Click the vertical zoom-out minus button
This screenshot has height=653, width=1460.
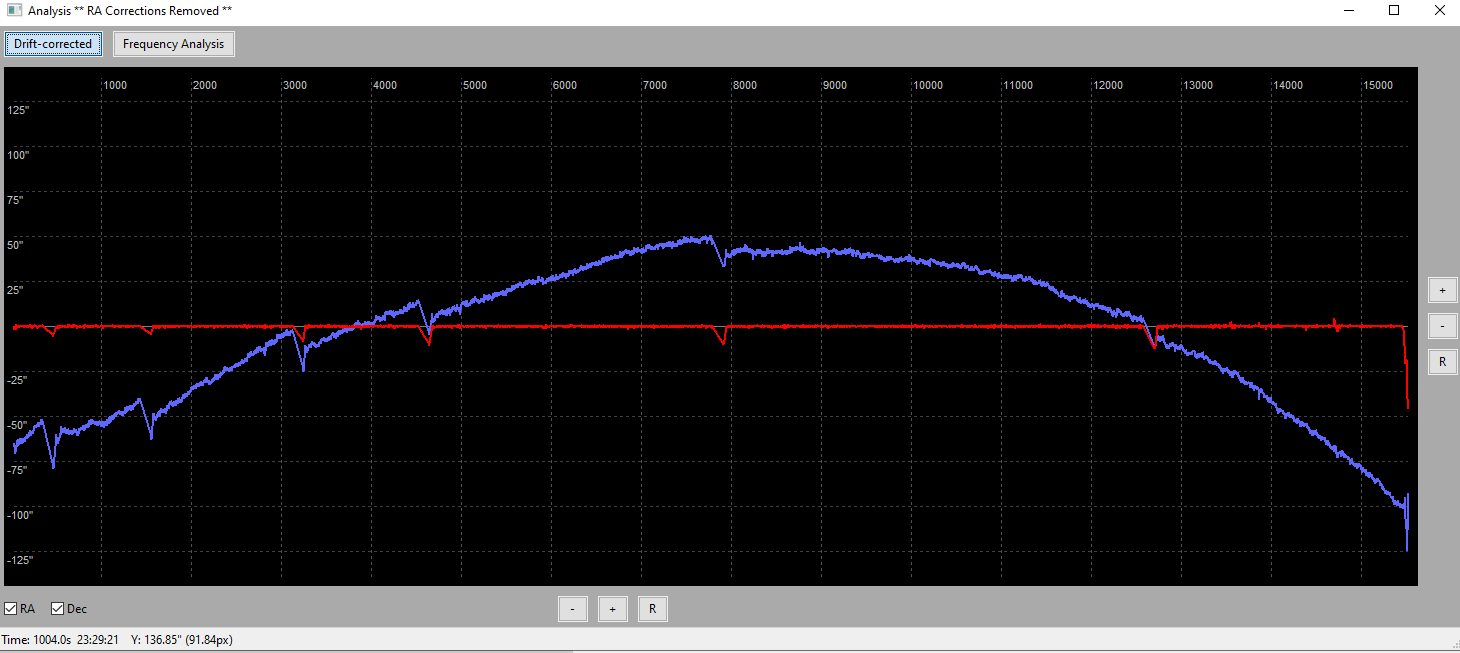pyautogui.click(x=1442, y=326)
